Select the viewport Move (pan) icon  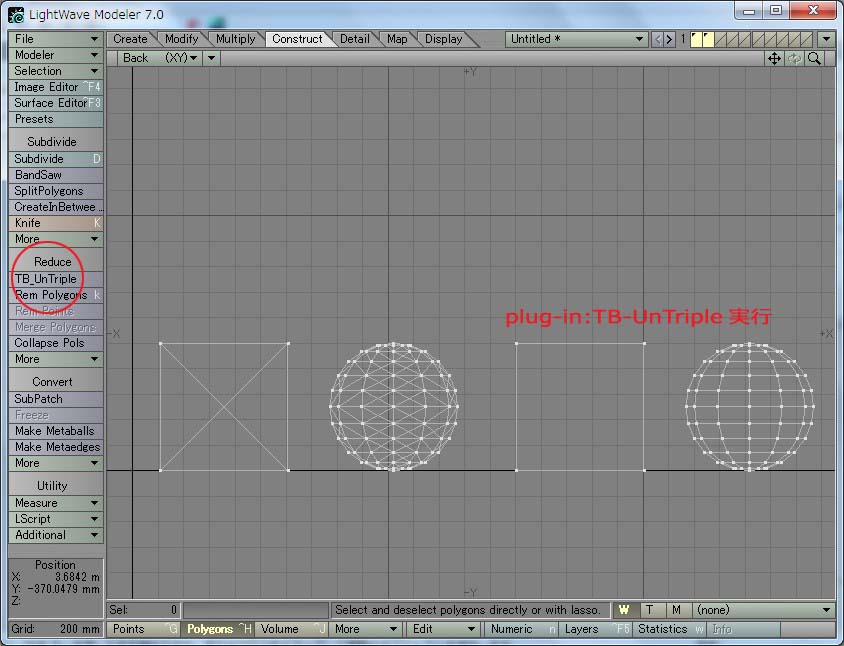tap(774, 58)
